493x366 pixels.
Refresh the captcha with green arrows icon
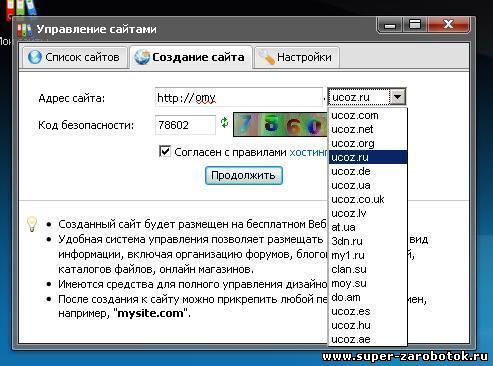coord(224,123)
